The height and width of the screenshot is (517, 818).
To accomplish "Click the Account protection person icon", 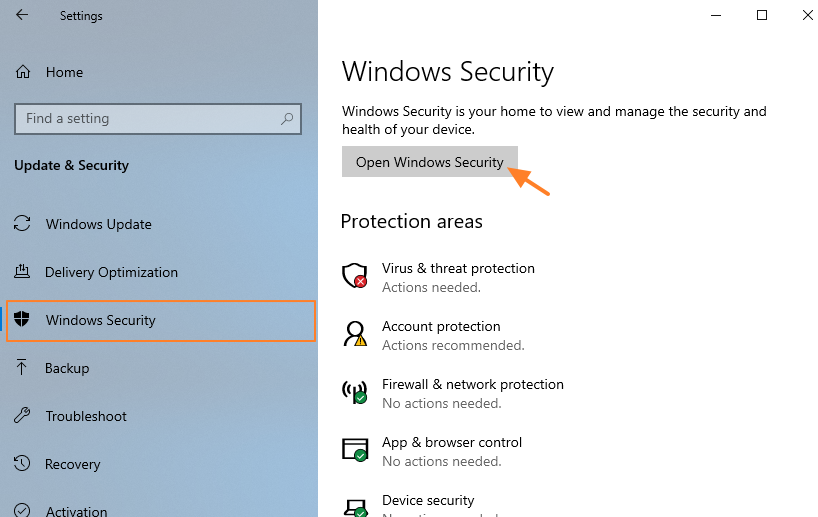I will coord(355,334).
